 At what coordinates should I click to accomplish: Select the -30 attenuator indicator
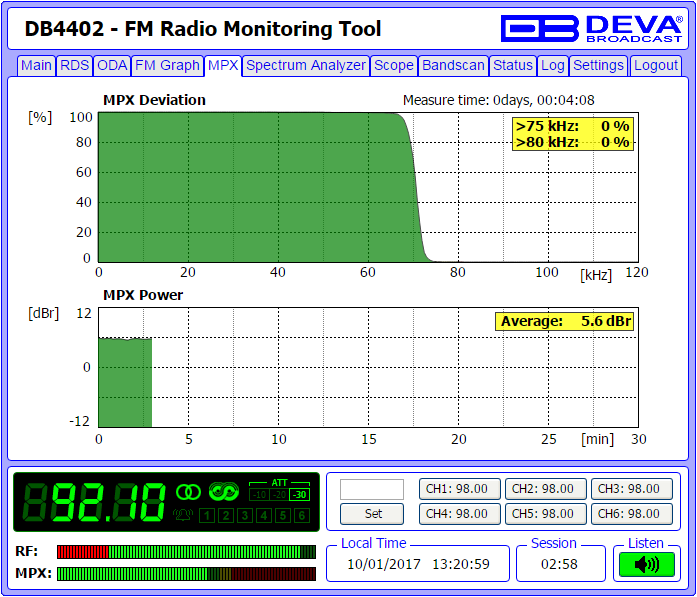click(x=299, y=495)
